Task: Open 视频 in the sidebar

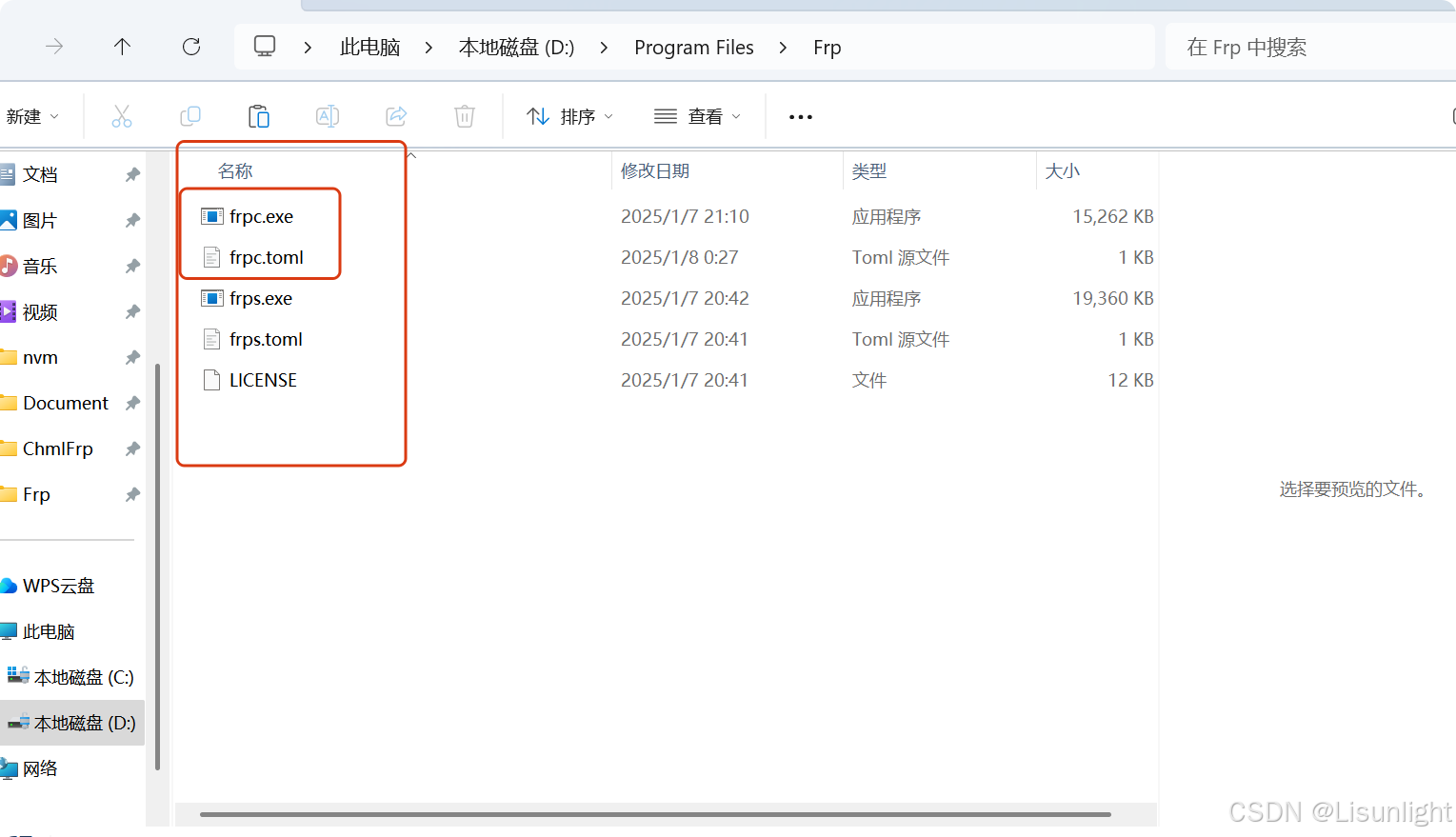Action: point(39,311)
